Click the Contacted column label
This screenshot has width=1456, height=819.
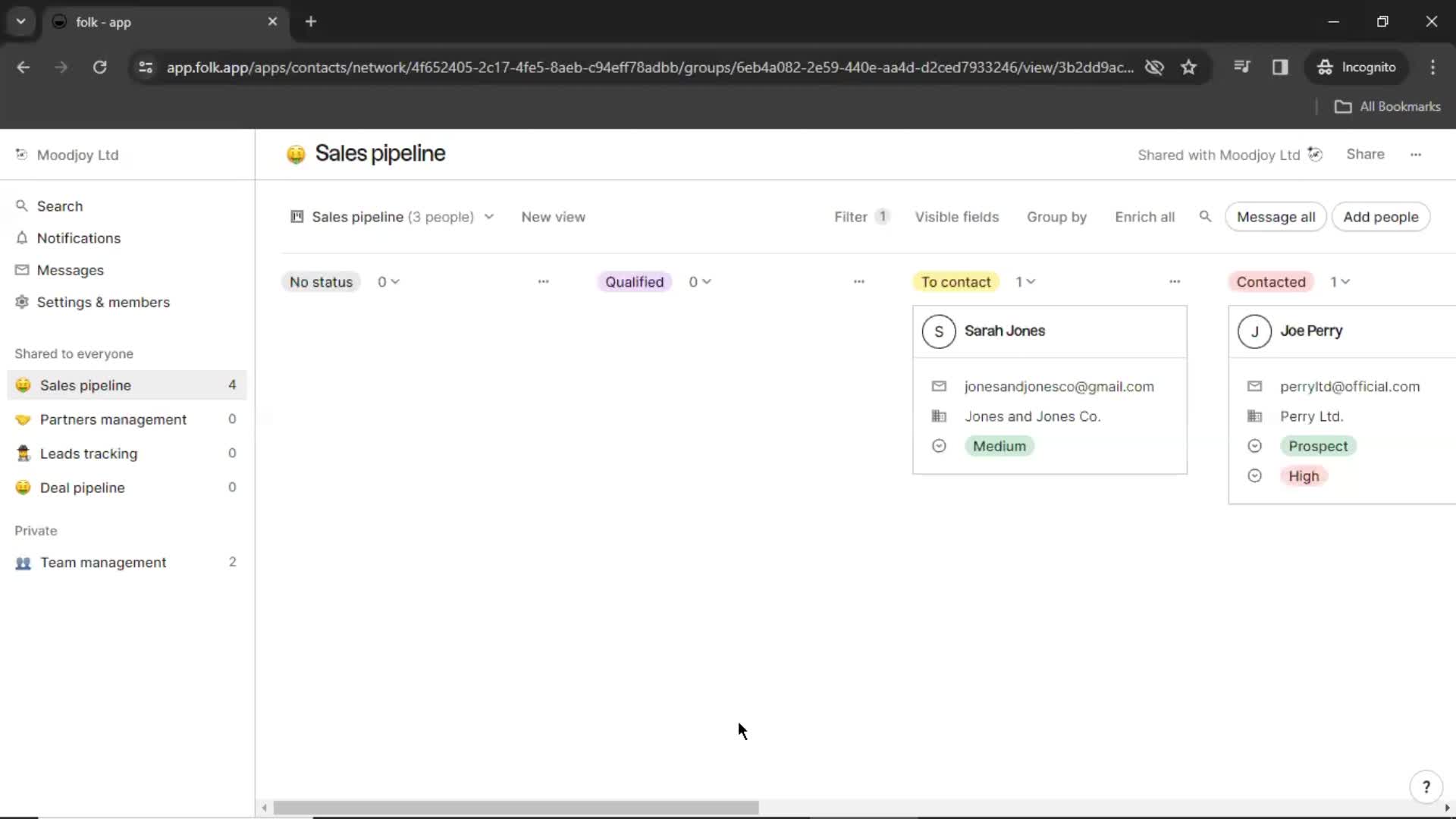[x=1271, y=282]
